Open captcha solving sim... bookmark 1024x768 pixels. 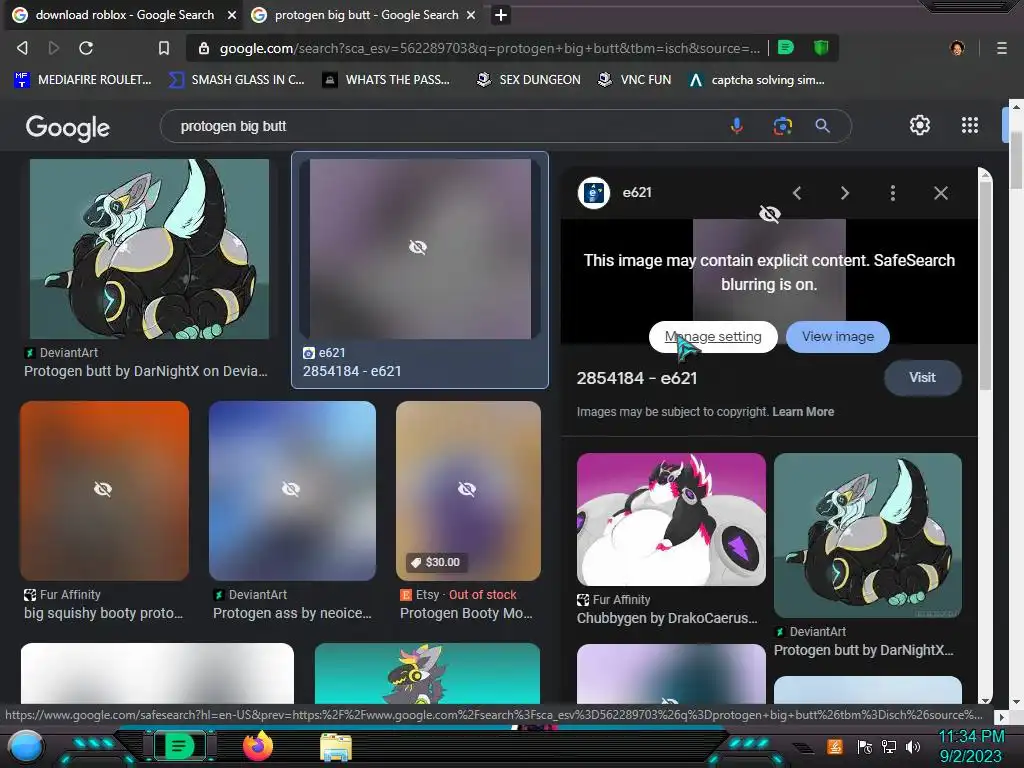tap(757, 80)
